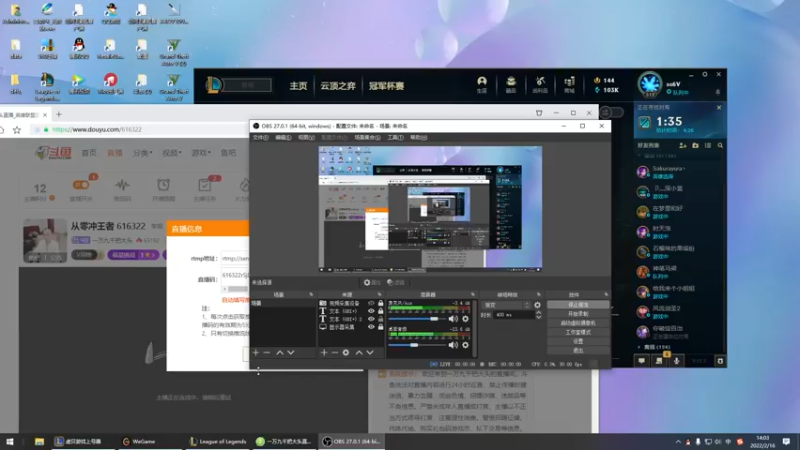Add folder icon in League friends list
The width and height of the screenshot is (800, 450).
point(695,145)
